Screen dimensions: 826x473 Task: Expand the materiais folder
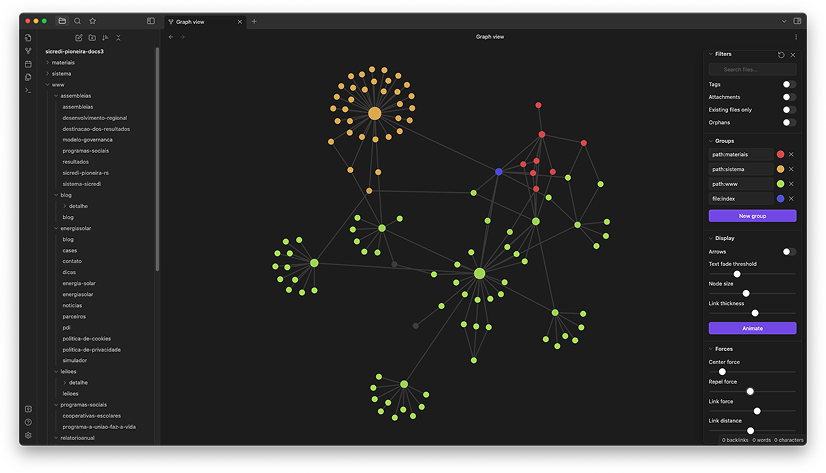point(47,62)
